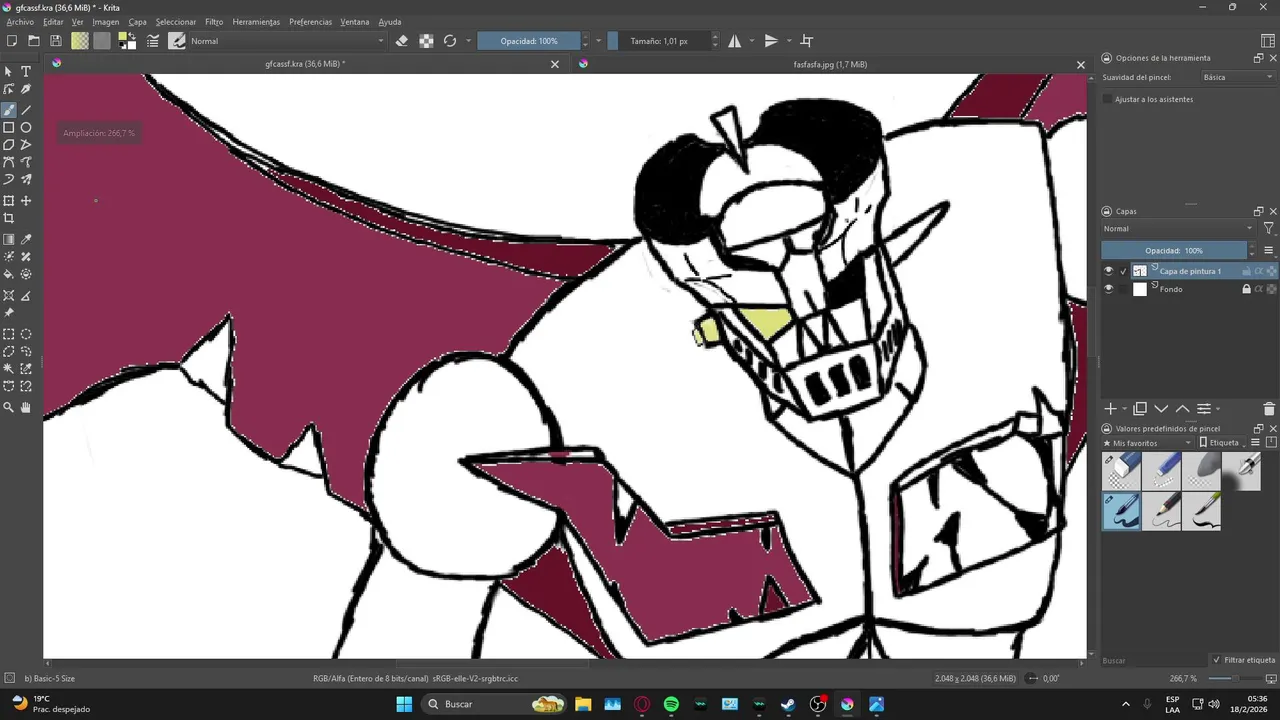Open the Etiqueta tag dropdown

1222,442
